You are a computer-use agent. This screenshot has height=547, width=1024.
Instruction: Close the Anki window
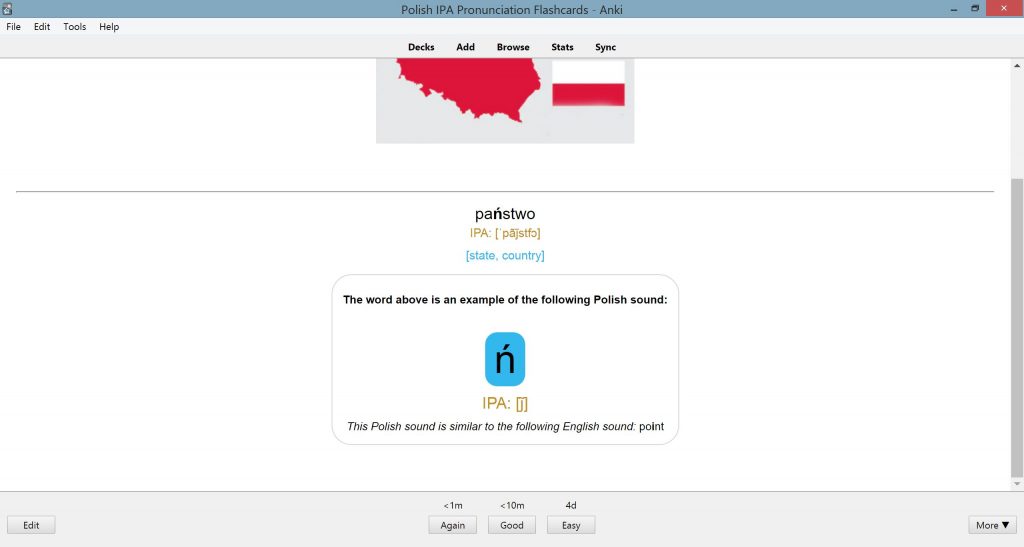(1004, 8)
